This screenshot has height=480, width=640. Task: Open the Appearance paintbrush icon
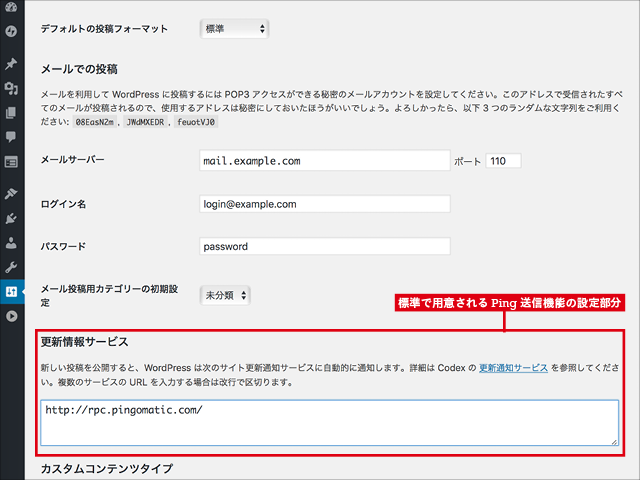(11, 193)
